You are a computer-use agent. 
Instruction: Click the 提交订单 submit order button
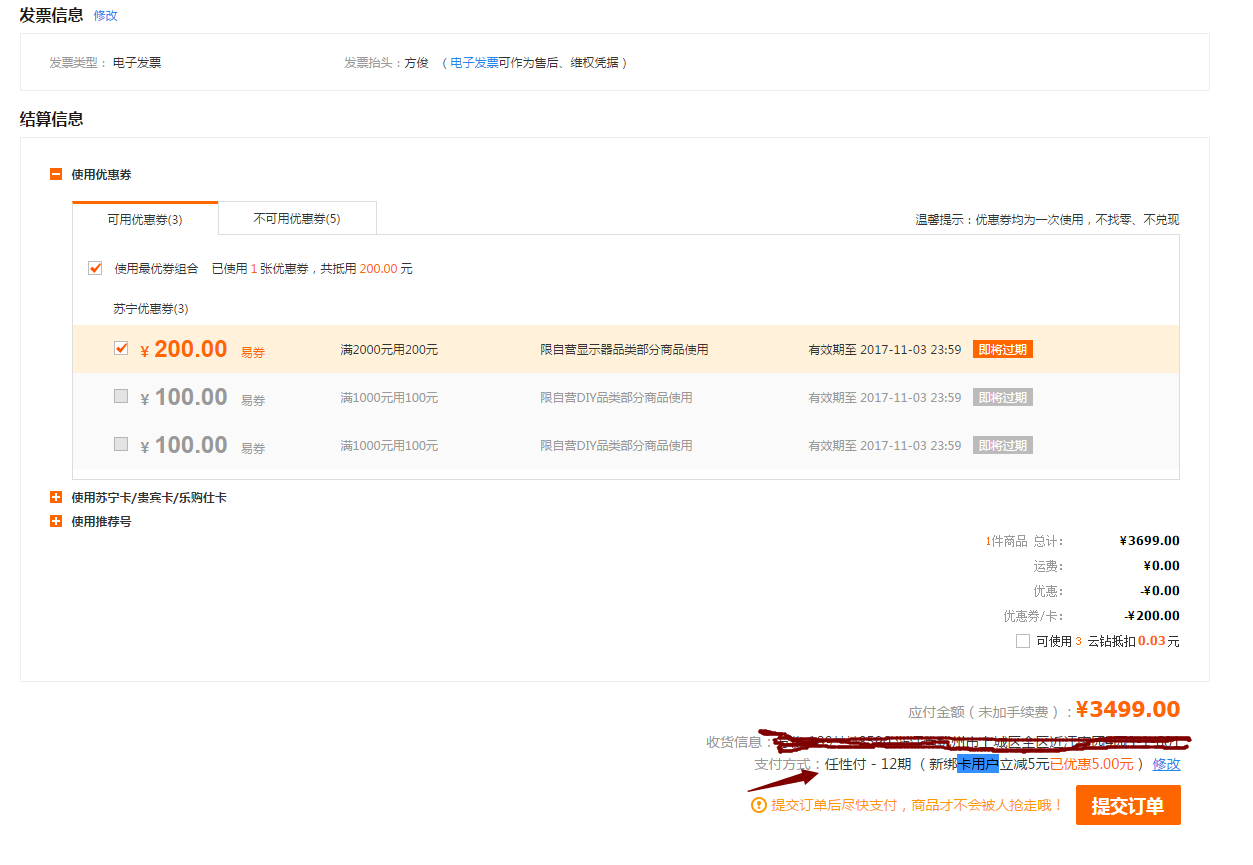coord(1127,805)
